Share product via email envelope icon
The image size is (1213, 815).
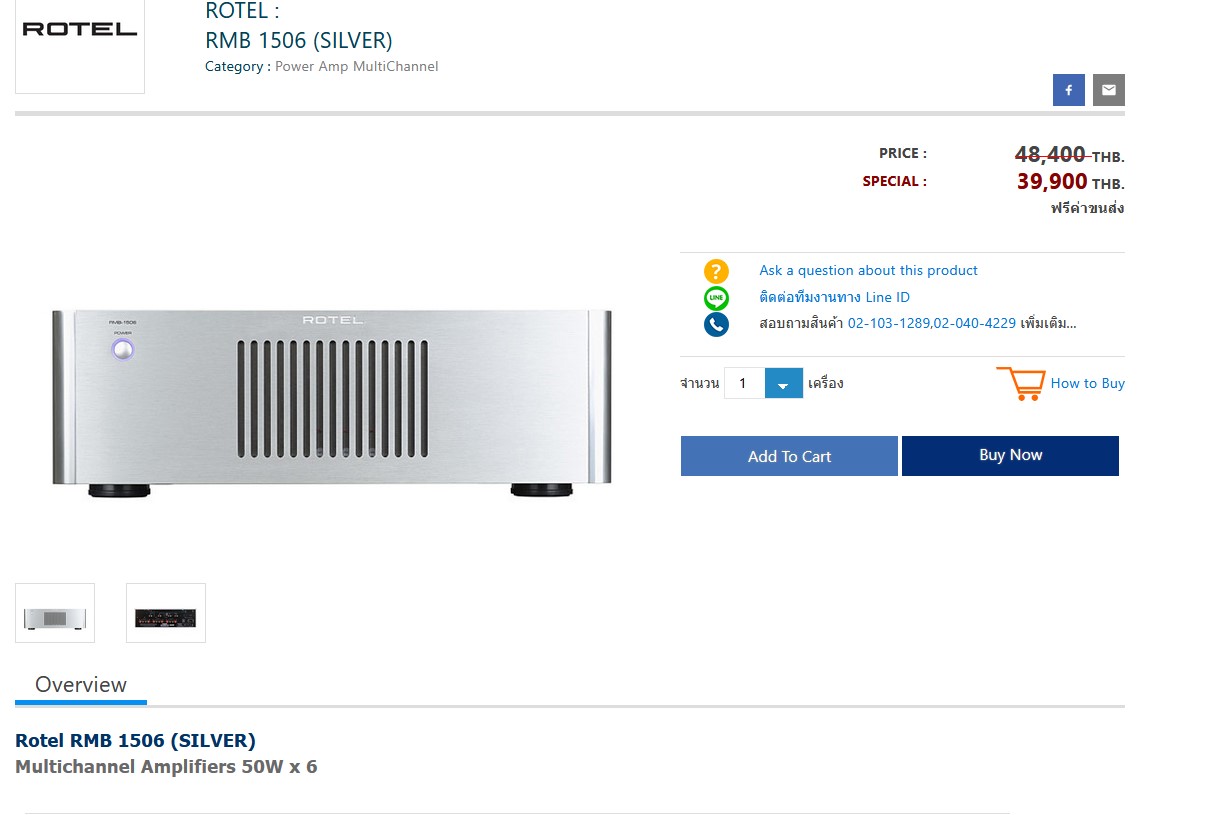tap(1109, 90)
